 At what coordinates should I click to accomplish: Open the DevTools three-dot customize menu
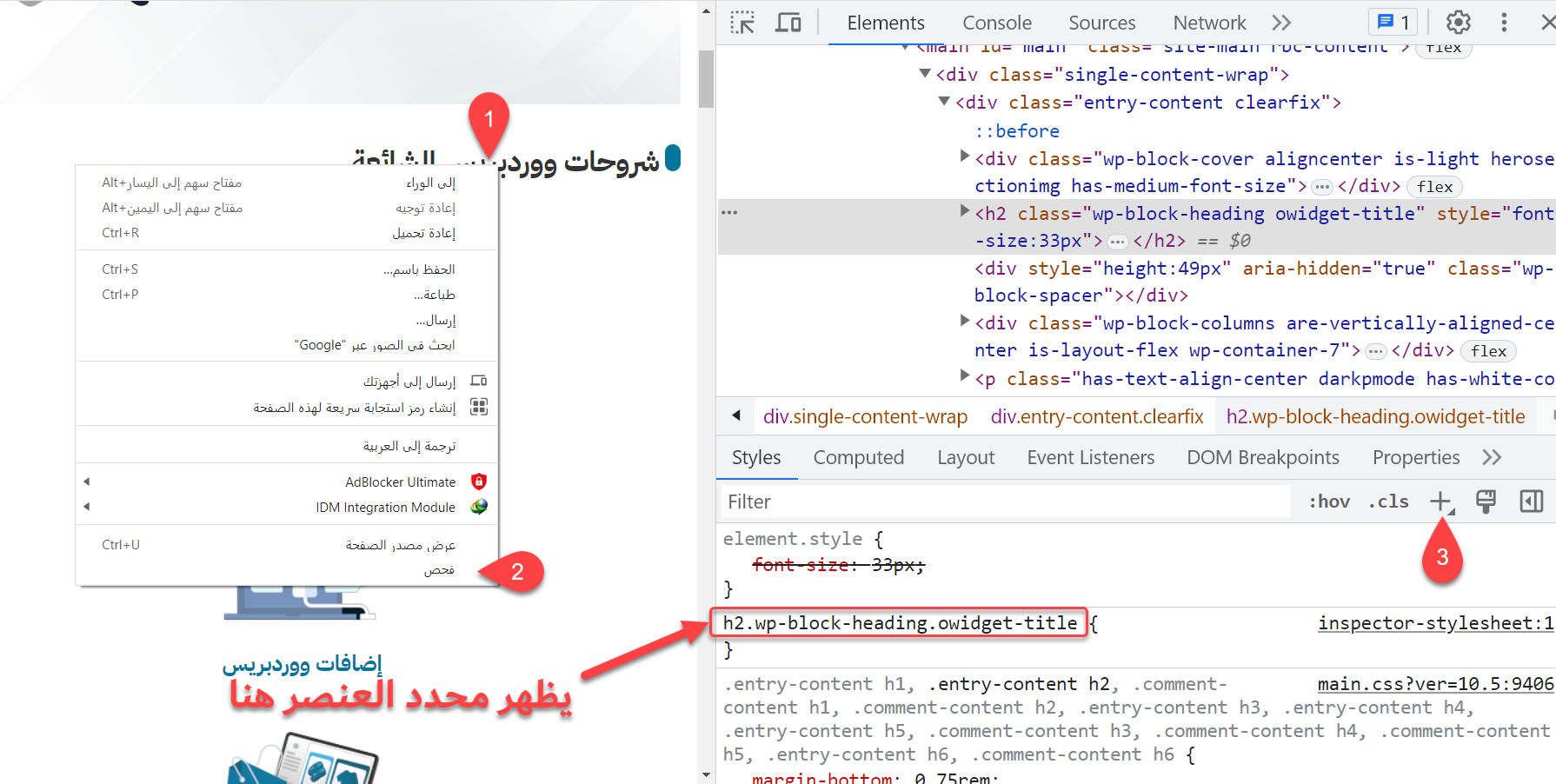pos(1504,23)
